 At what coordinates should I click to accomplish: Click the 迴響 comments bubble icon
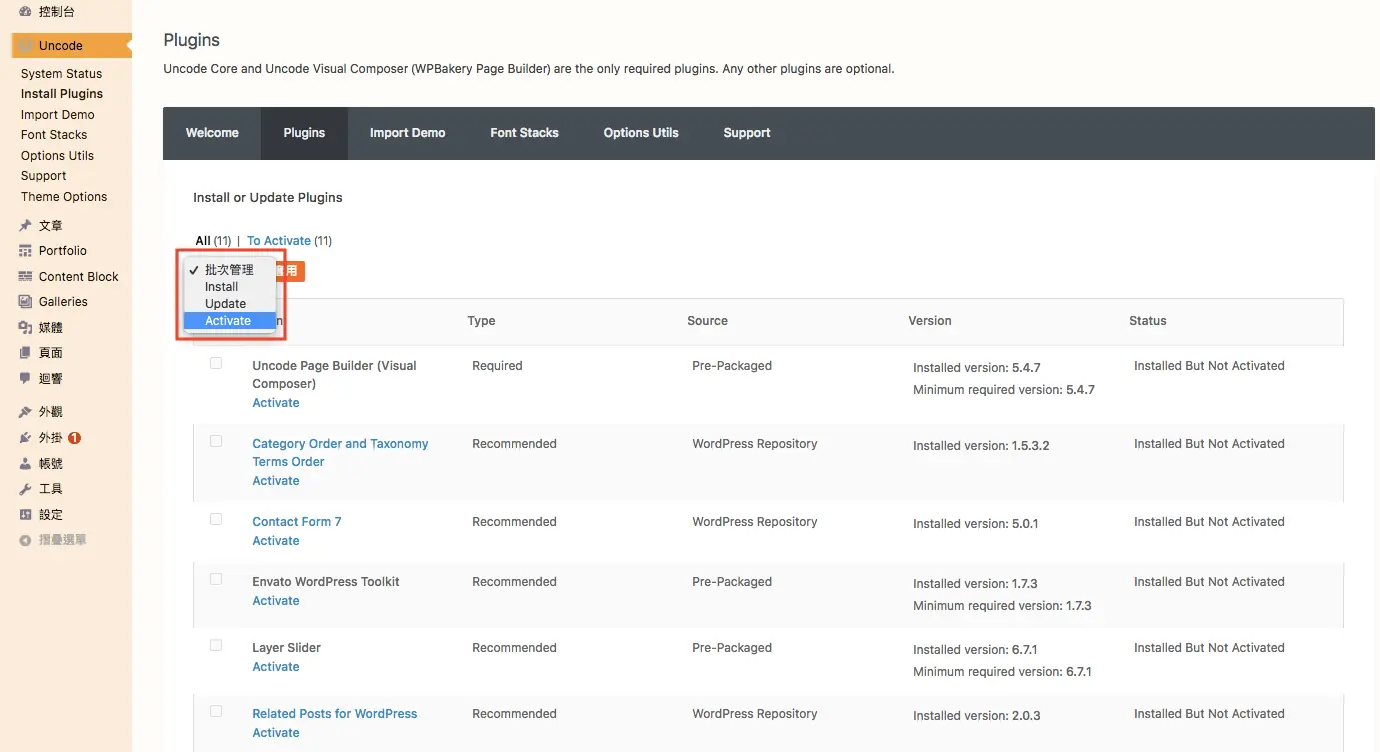click(x=26, y=379)
